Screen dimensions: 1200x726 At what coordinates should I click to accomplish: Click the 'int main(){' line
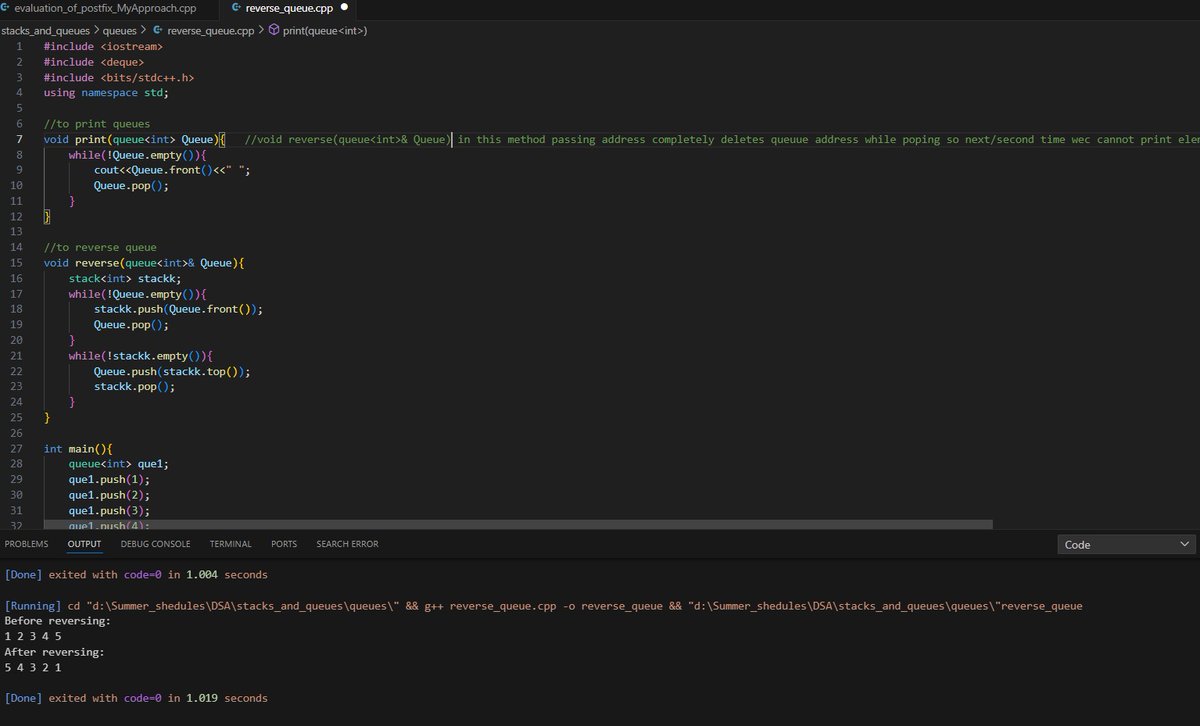78,449
